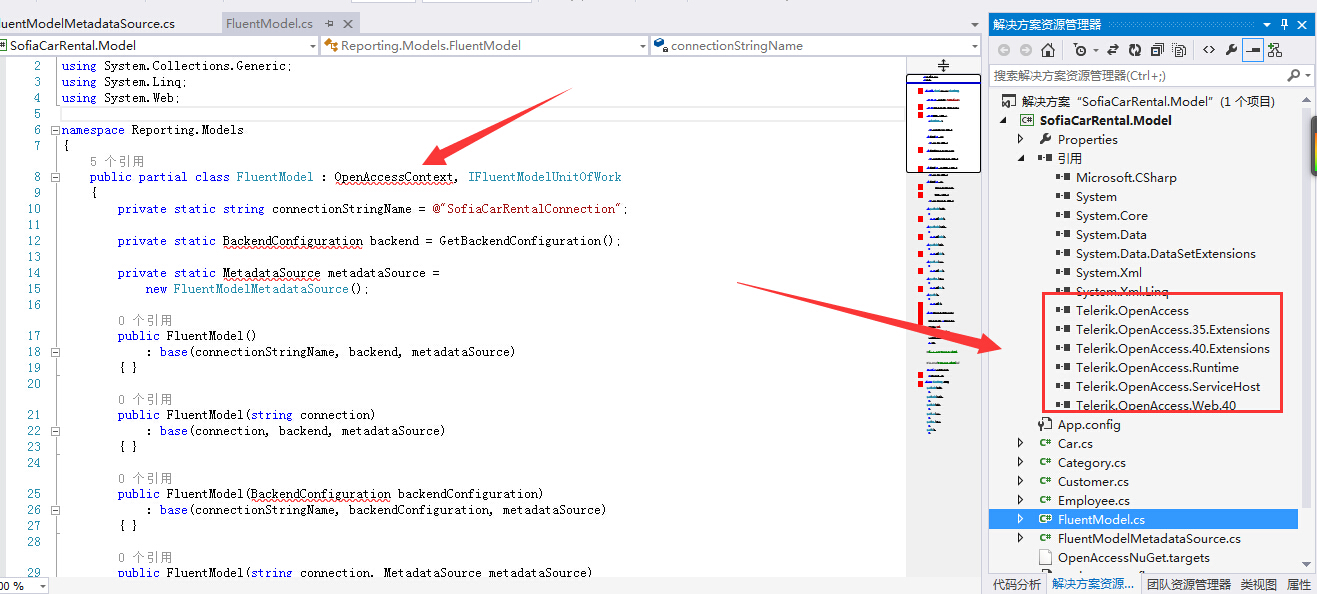Select the 解决方案资源... bottom tab
Screen dimensions: 1317x594
tap(1092, 584)
